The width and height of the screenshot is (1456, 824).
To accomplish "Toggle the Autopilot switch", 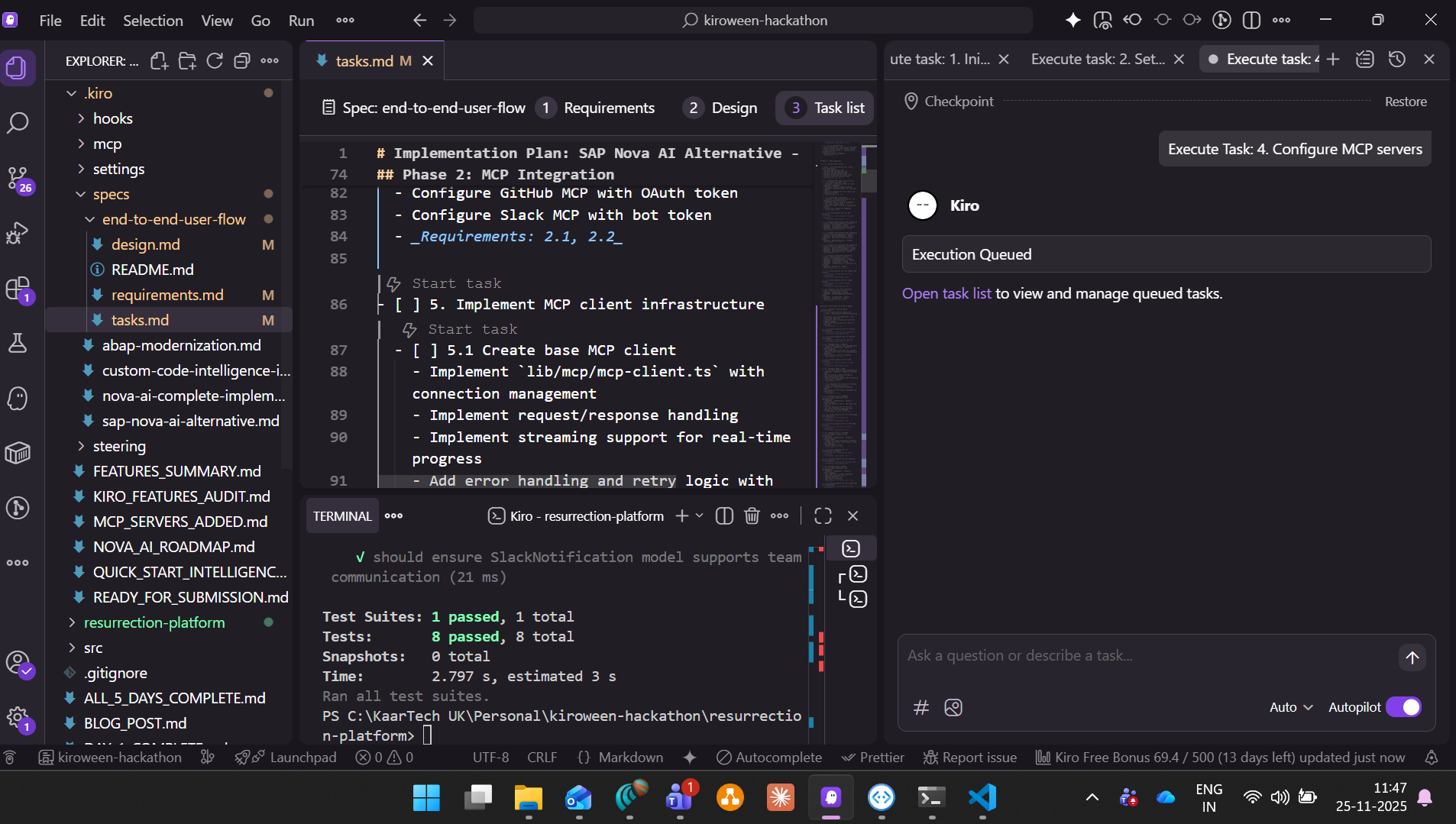I will tap(1404, 707).
